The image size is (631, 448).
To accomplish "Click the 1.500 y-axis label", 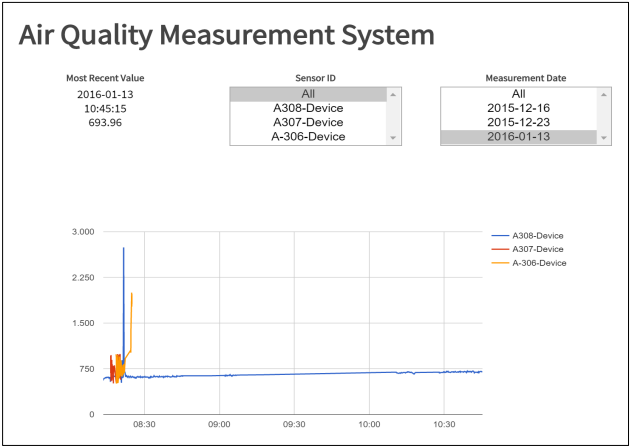I will click(x=83, y=323).
